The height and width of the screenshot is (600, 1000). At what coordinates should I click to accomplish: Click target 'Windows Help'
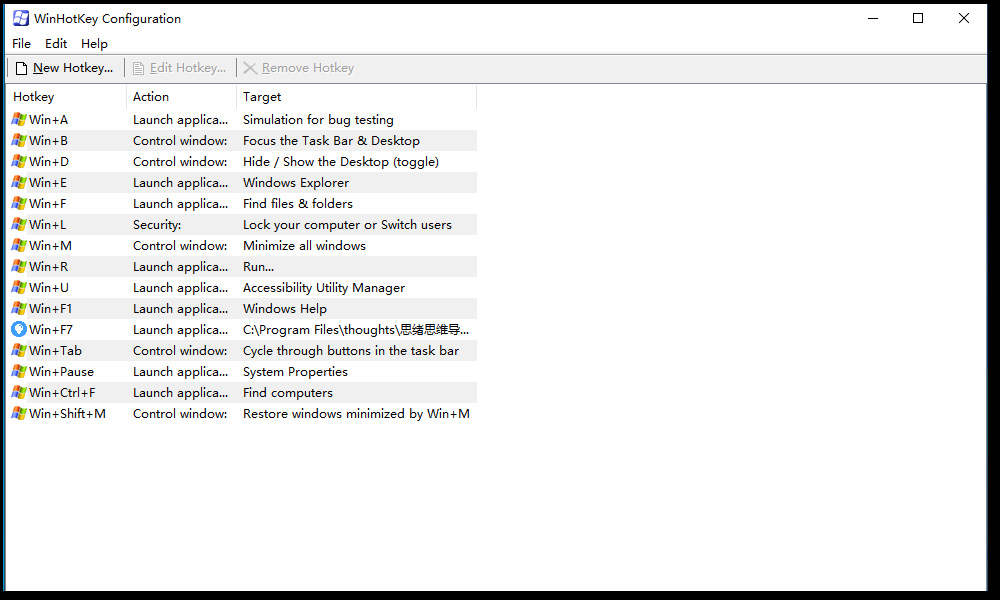tap(284, 309)
